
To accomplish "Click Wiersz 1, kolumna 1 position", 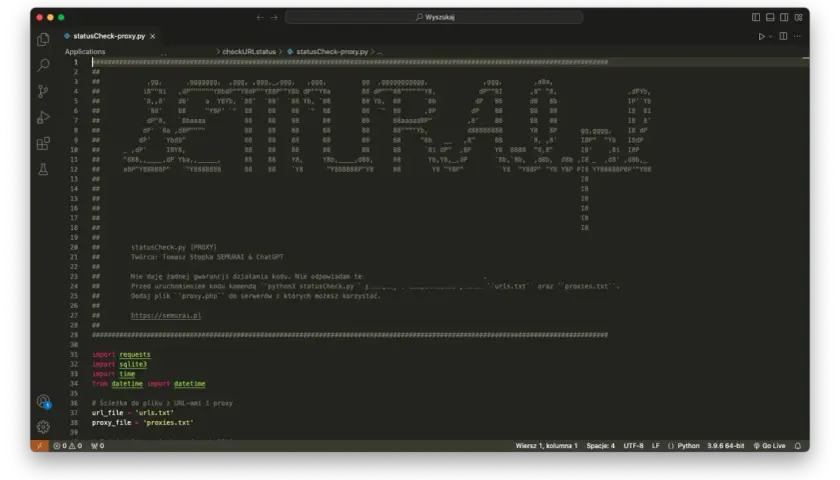I will (x=546, y=446).
